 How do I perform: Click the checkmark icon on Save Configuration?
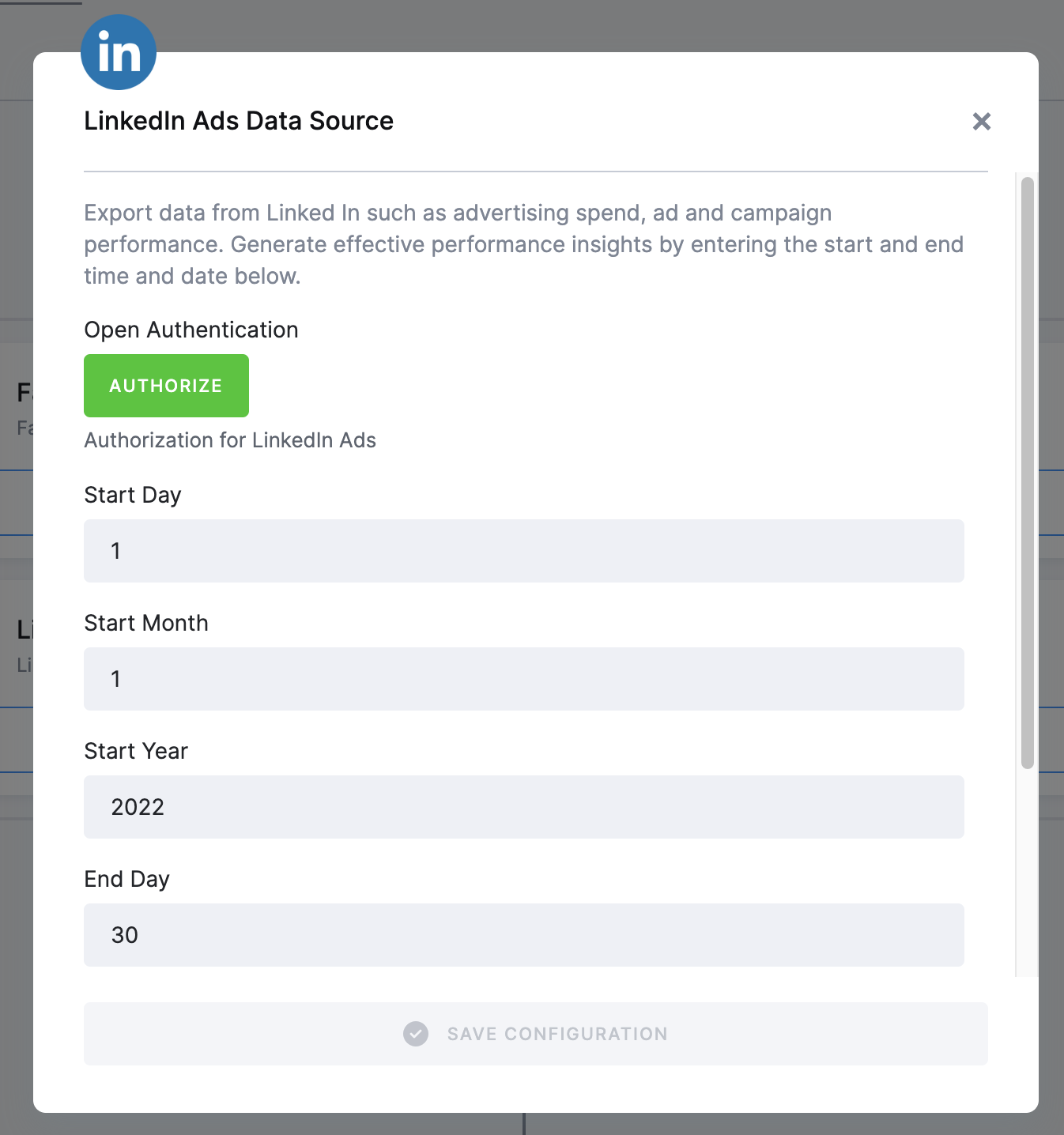415,1034
